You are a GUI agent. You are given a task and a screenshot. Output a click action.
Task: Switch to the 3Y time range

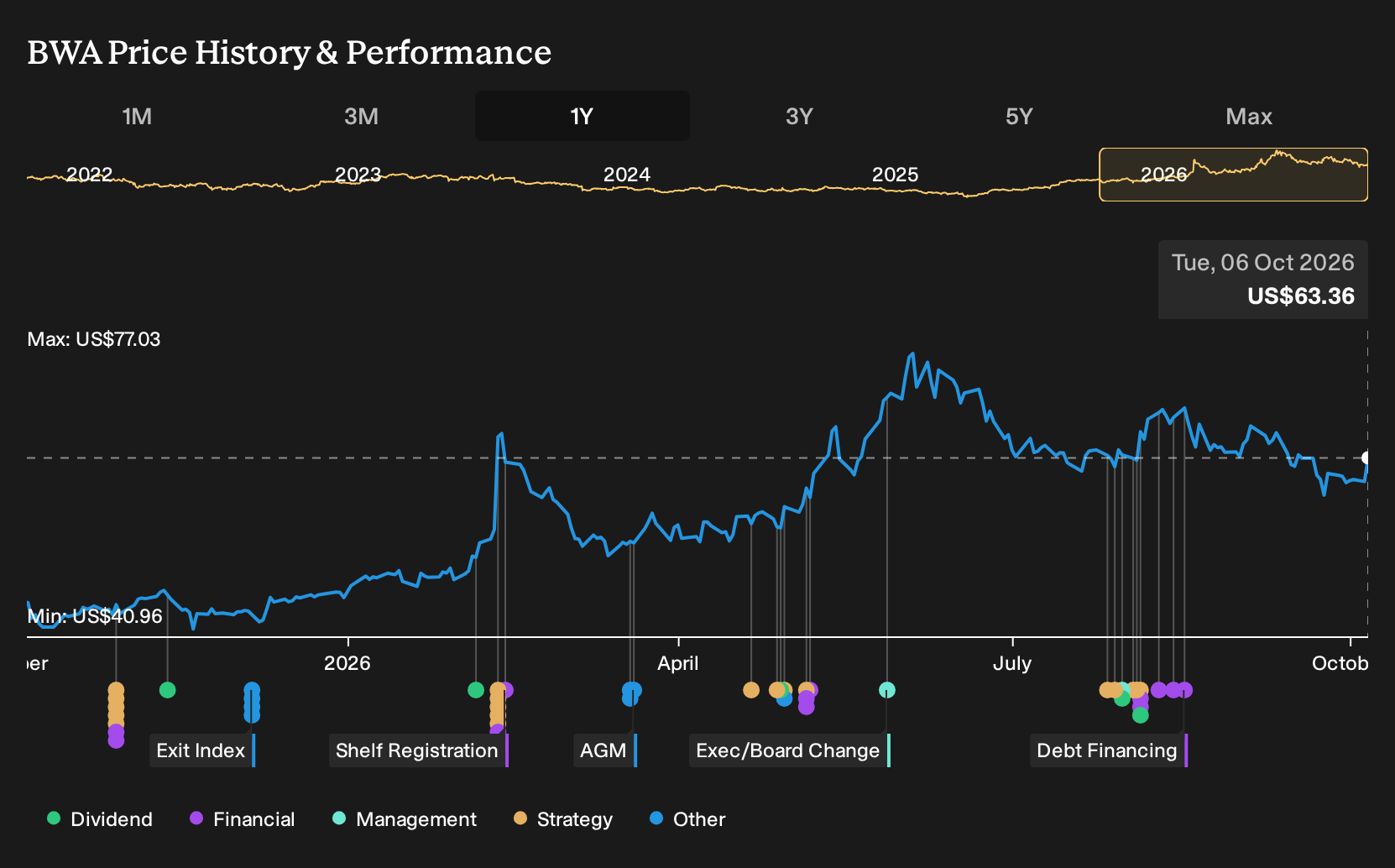tap(799, 116)
